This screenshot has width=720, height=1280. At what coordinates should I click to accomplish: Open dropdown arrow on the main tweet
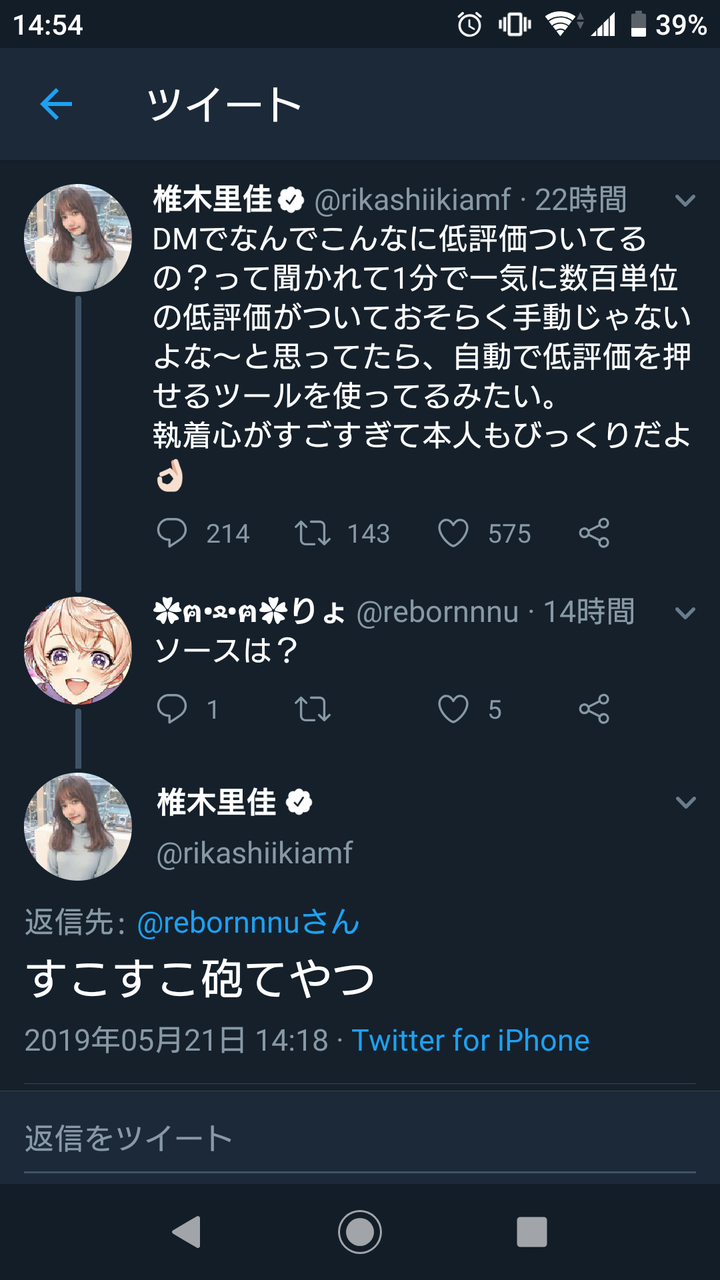click(685, 802)
